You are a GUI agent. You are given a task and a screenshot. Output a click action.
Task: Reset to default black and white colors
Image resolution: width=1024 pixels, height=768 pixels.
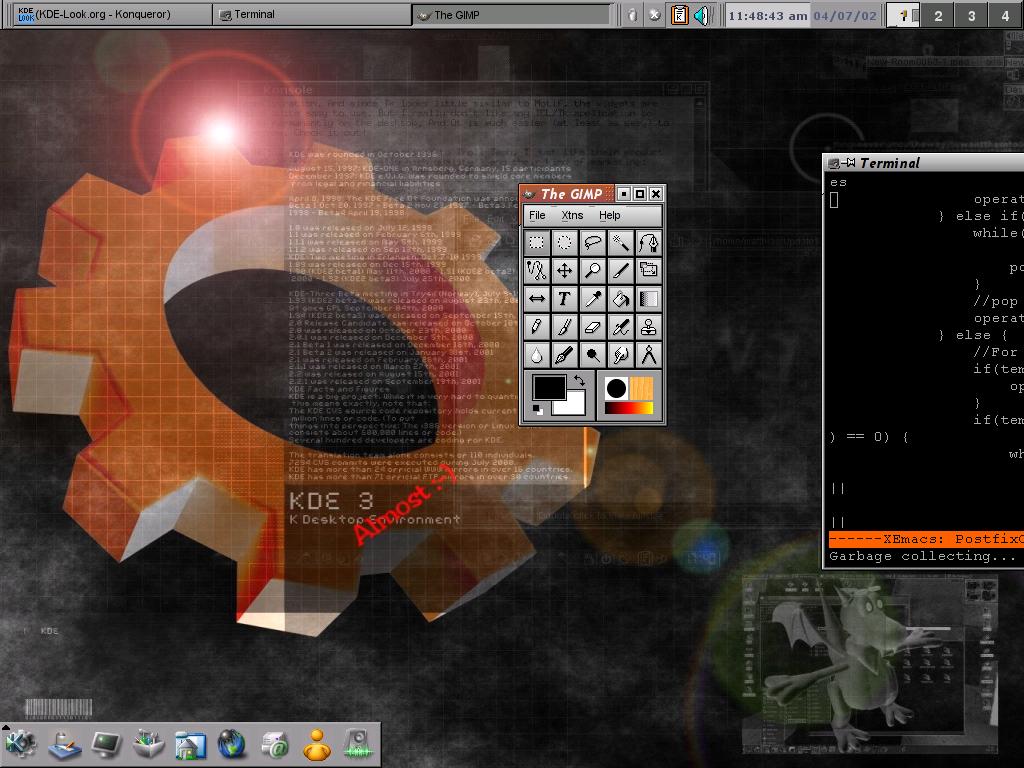[537, 409]
